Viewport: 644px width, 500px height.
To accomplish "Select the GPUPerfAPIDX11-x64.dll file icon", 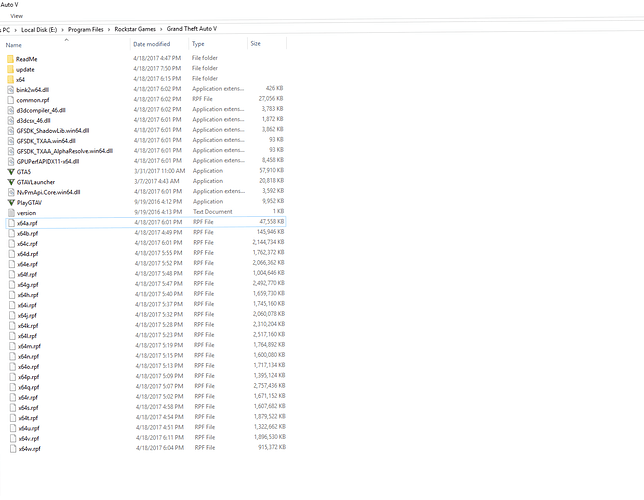I will coord(11,161).
